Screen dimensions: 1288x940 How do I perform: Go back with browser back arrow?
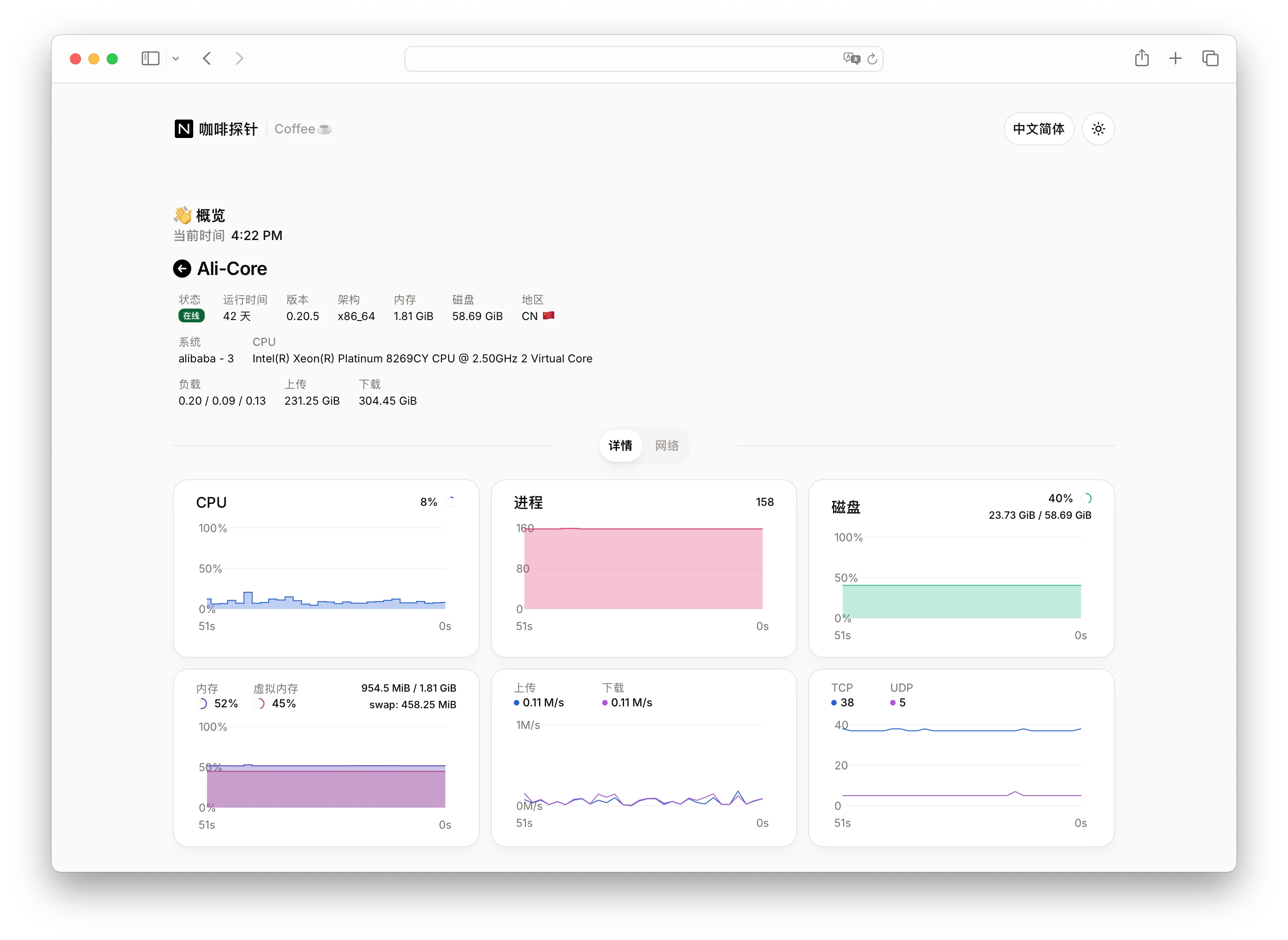point(207,58)
